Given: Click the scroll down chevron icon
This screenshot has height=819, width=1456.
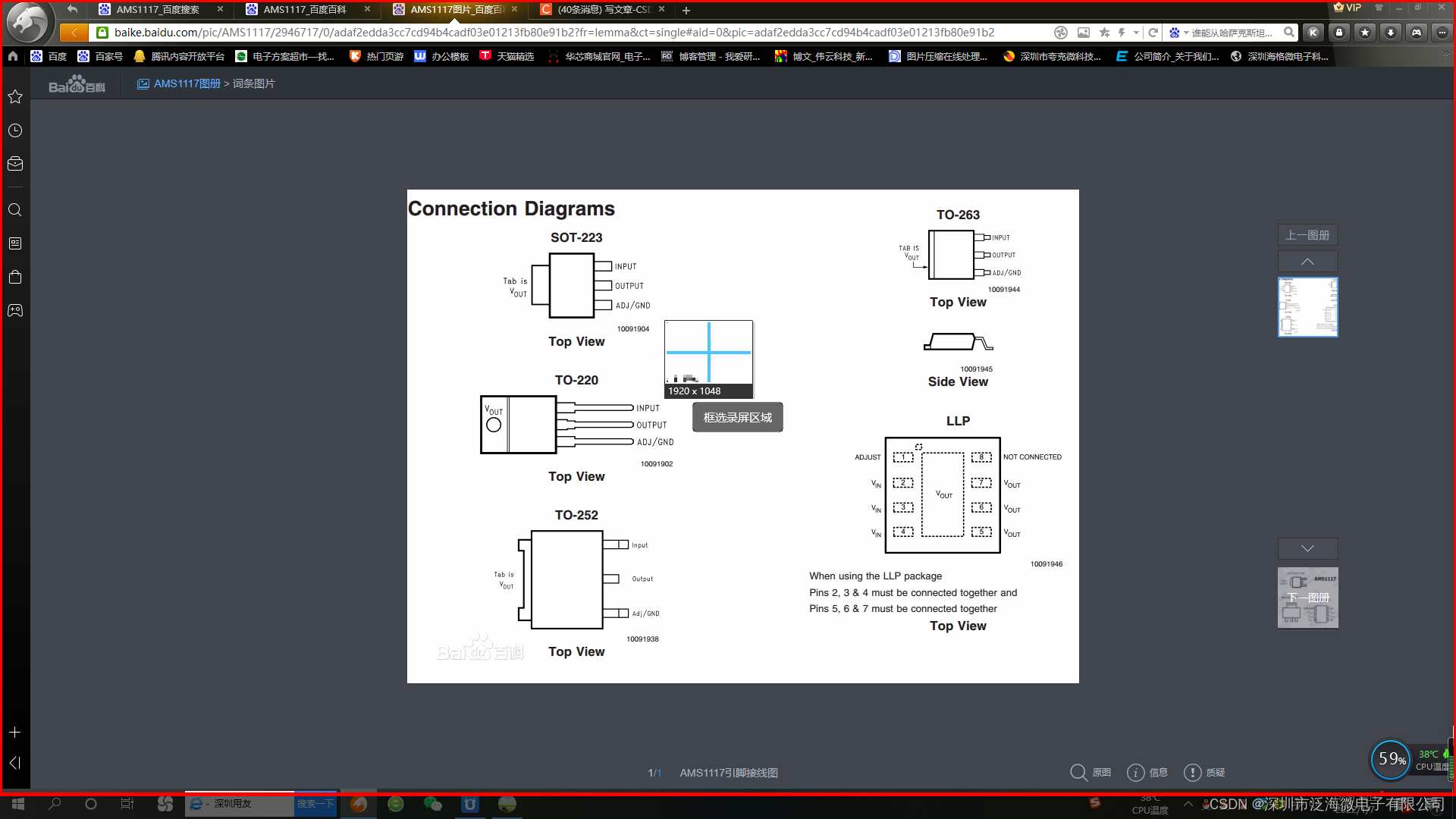Looking at the screenshot, I should (x=1308, y=548).
